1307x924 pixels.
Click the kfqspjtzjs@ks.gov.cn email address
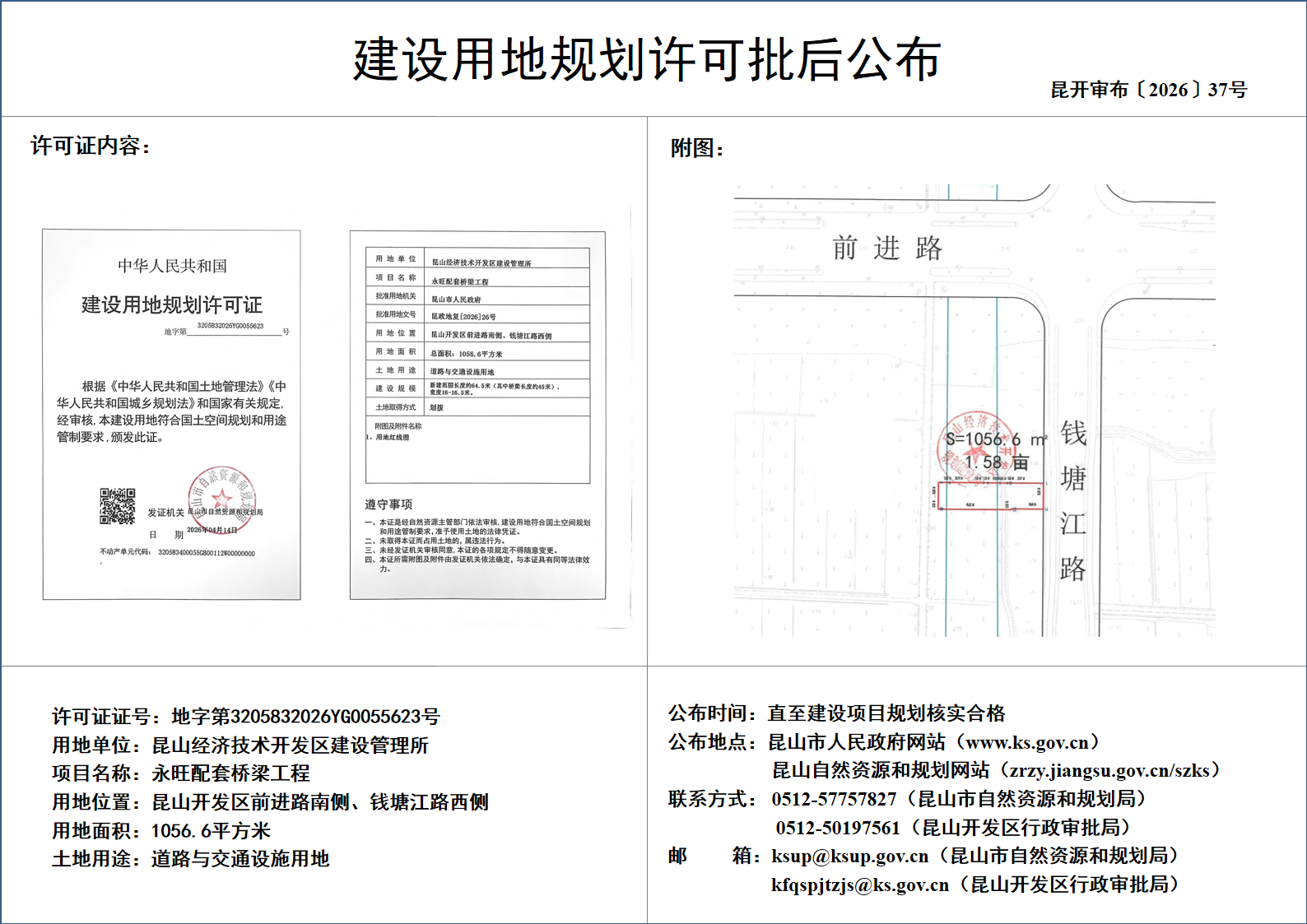[x=859, y=885]
